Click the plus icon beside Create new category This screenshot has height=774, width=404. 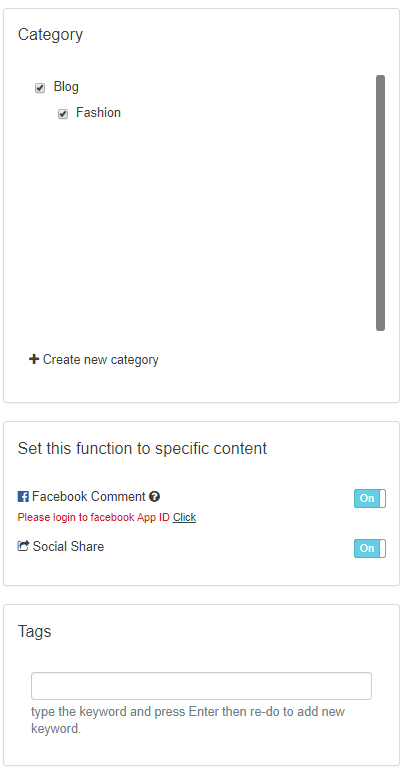[34, 359]
